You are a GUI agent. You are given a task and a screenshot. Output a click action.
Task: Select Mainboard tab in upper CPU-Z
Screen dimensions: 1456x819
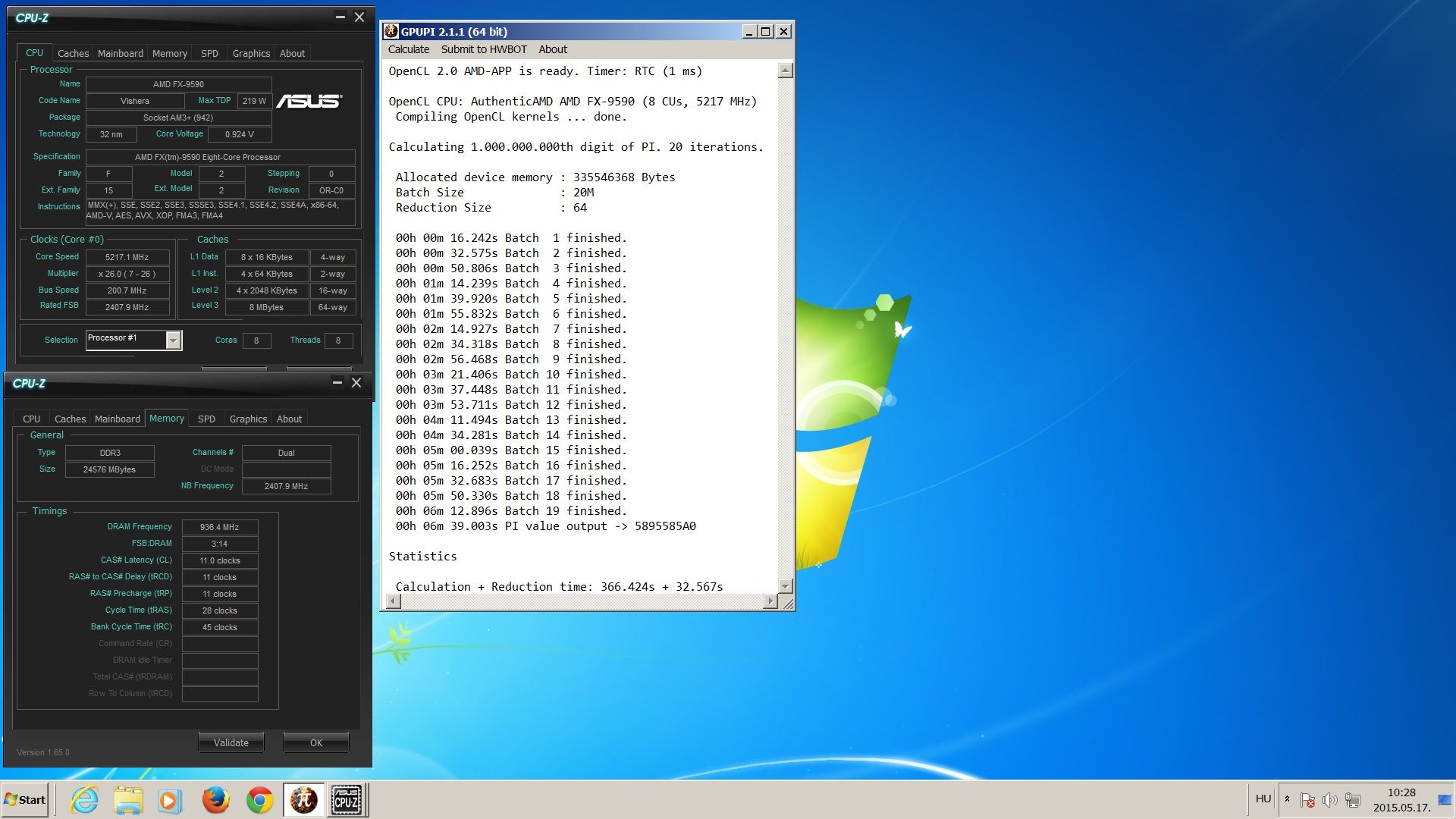120,53
